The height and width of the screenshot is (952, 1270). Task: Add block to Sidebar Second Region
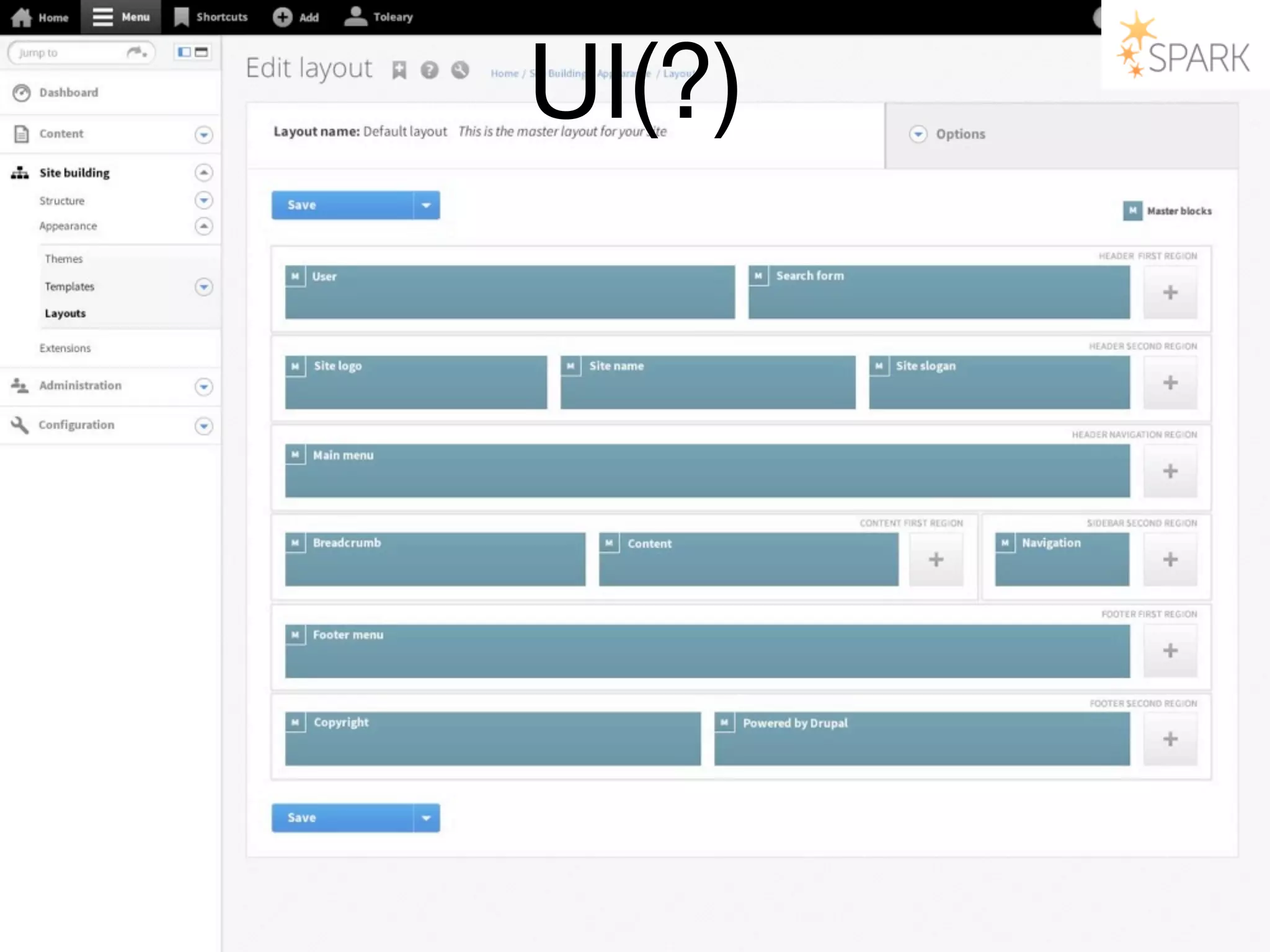[x=1170, y=560]
